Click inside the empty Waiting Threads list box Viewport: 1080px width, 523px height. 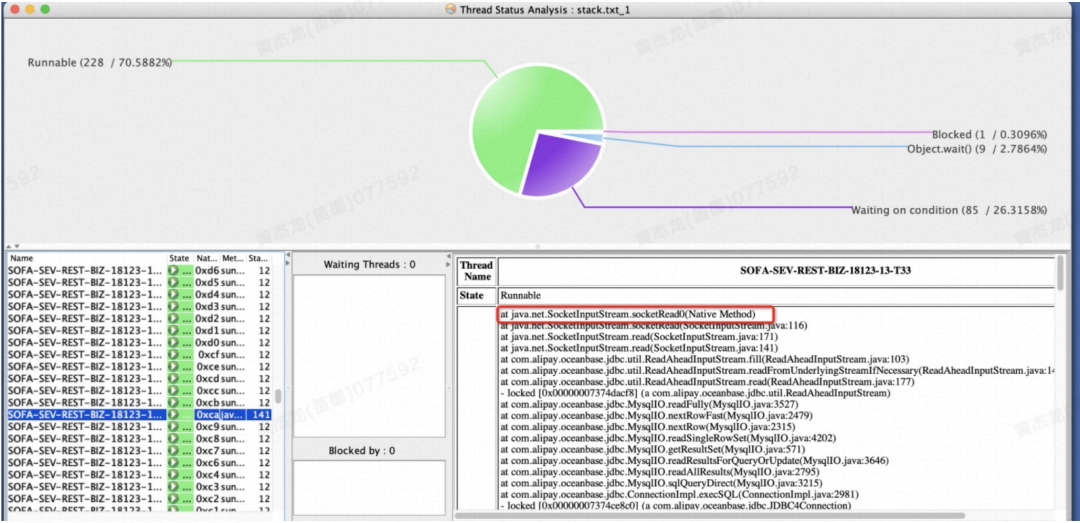(x=369, y=355)
